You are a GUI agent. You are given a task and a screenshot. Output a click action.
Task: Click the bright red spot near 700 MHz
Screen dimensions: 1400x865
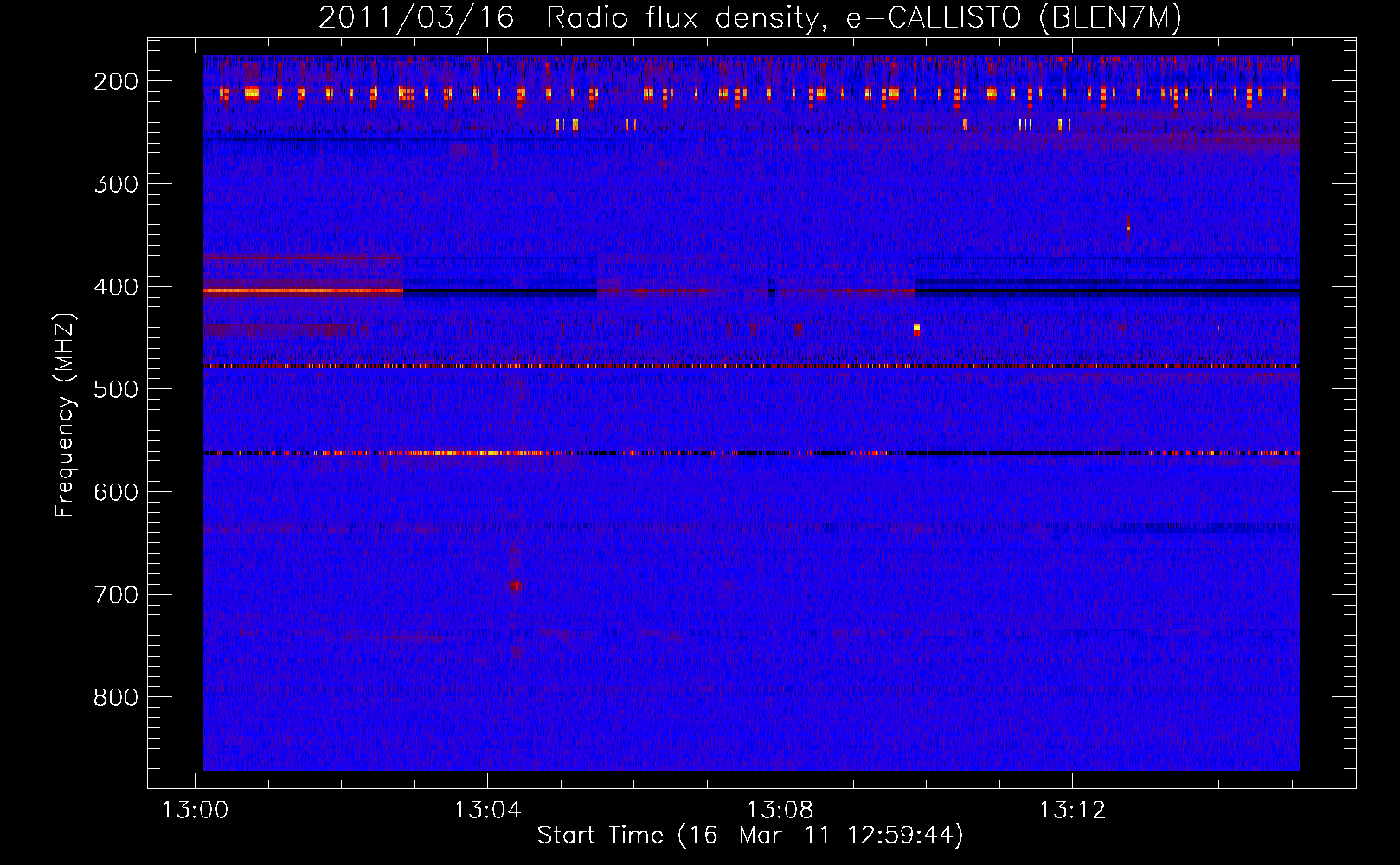point(516,586)
